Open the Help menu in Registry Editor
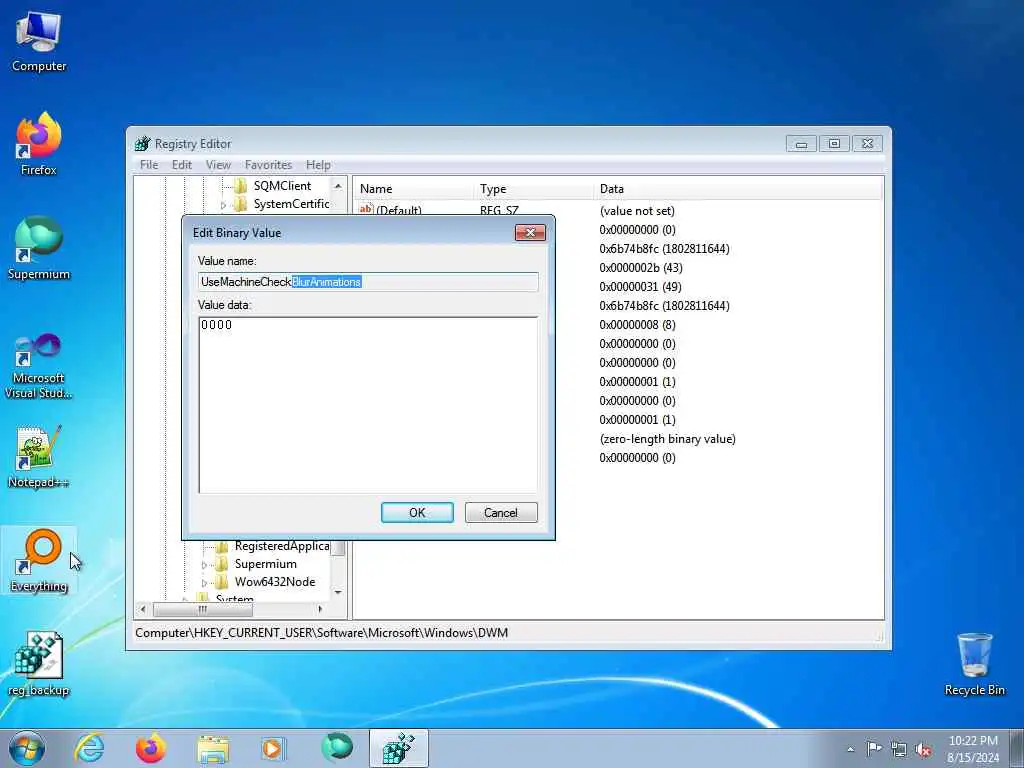 point(318,165)
